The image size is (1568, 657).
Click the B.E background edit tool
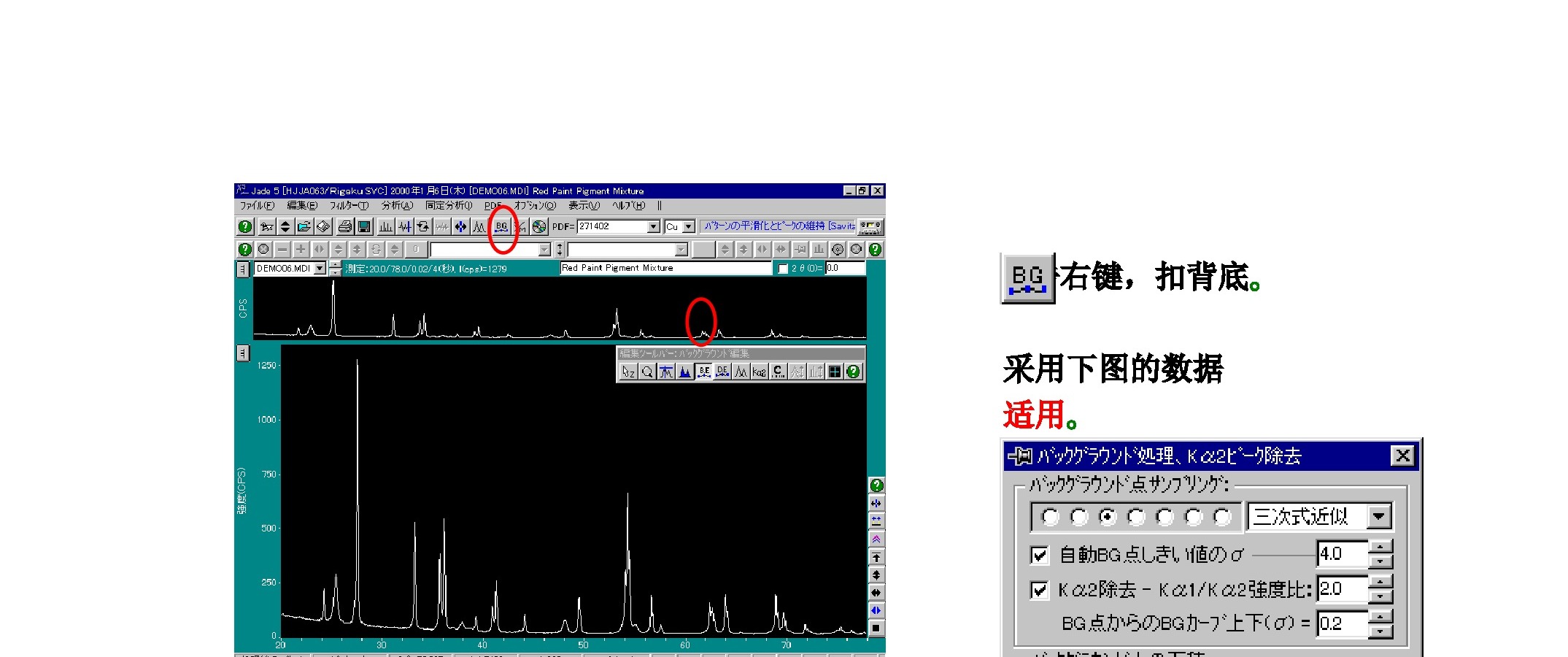[x=704, y=372]
